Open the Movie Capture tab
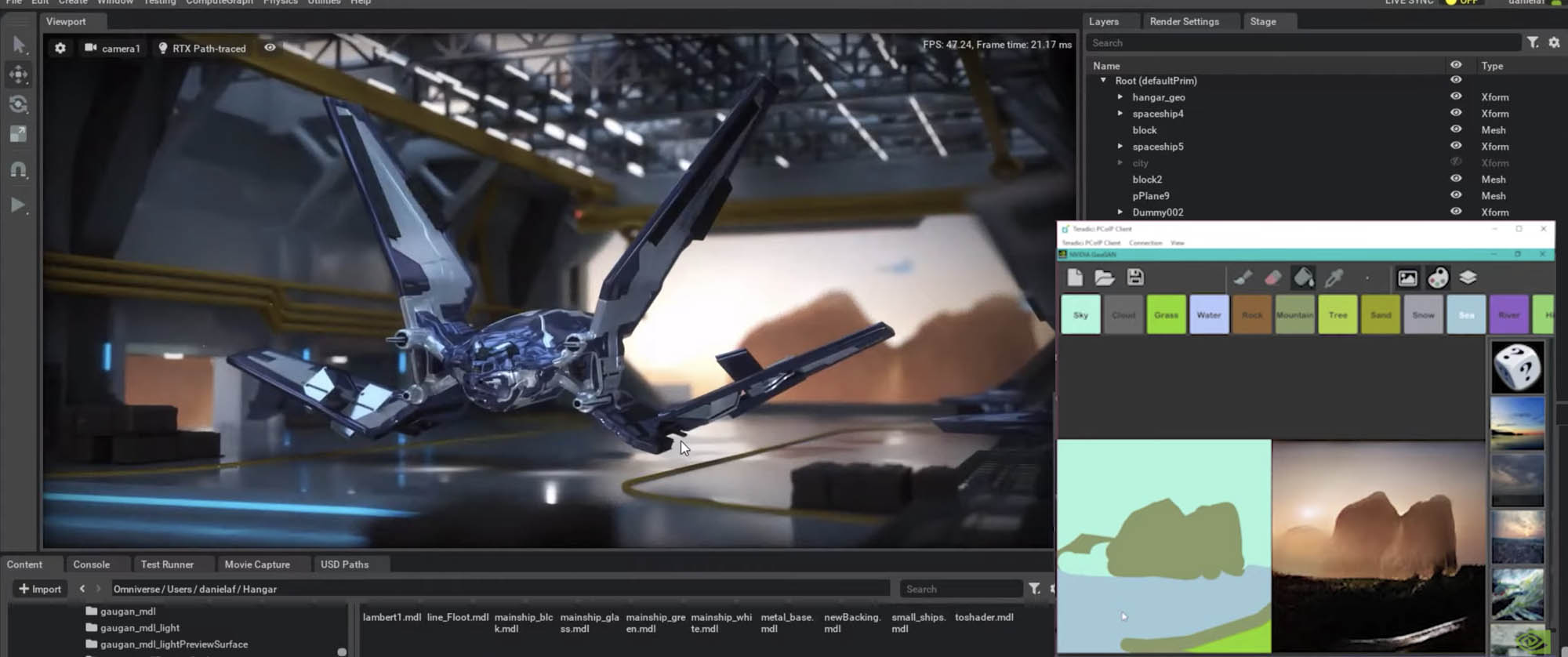The height and width of the screenshot is (657, 1568). pyautogui.click(x=257, y=564)
